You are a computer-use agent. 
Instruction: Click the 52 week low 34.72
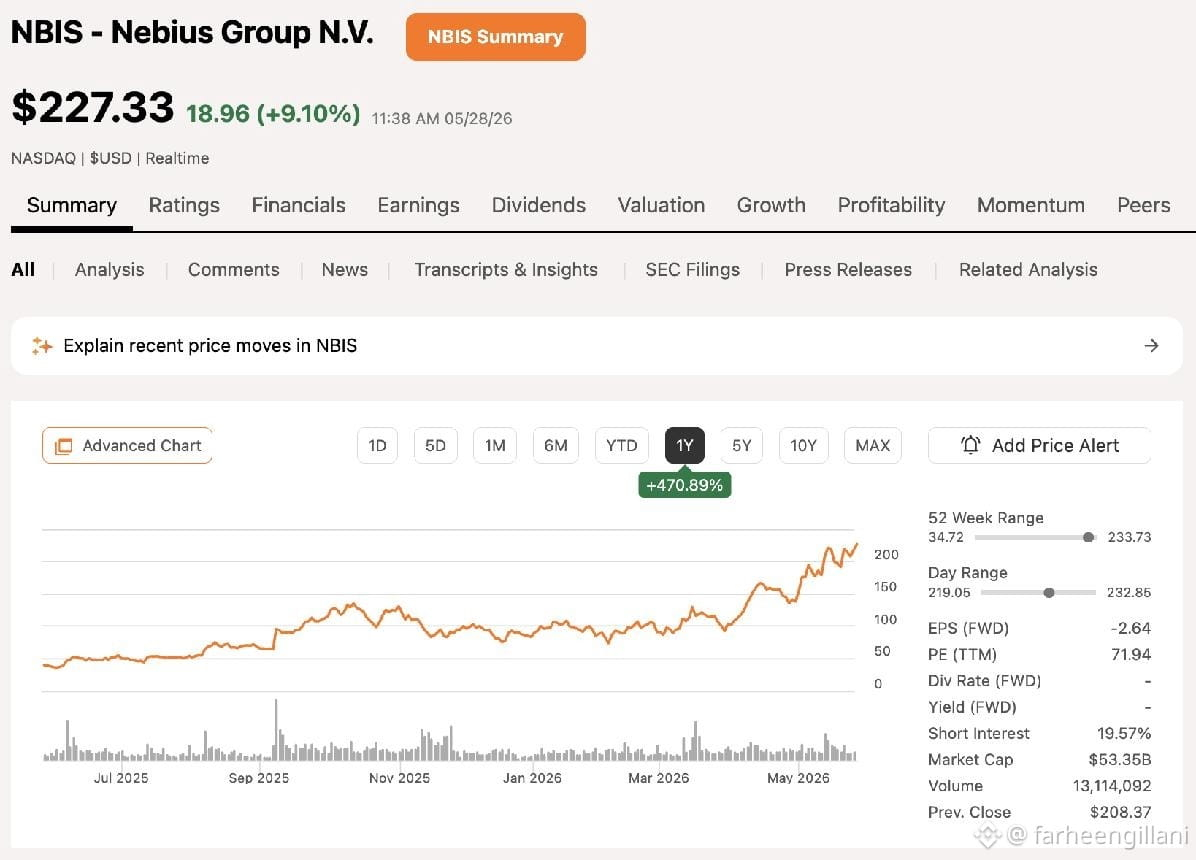click(x=946, y=537)
